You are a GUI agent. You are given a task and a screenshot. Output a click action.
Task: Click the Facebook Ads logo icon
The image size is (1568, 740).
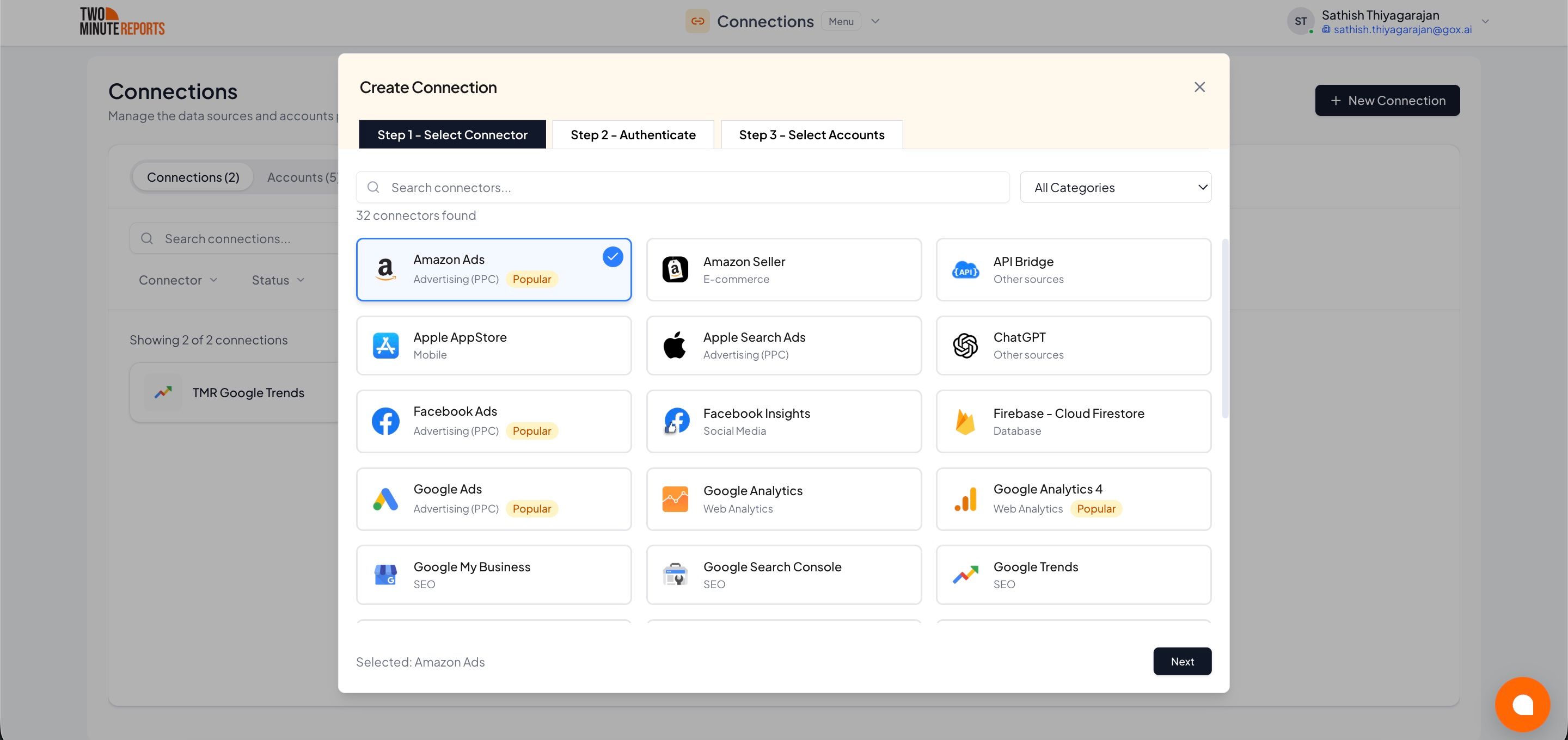(x=385, y=421)
